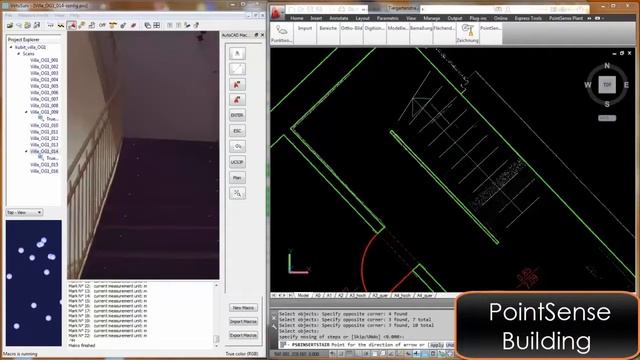
Task: Collapse the Villa_OG1_009 scan node
Action: pyautogui.click(x=26, y=112)
